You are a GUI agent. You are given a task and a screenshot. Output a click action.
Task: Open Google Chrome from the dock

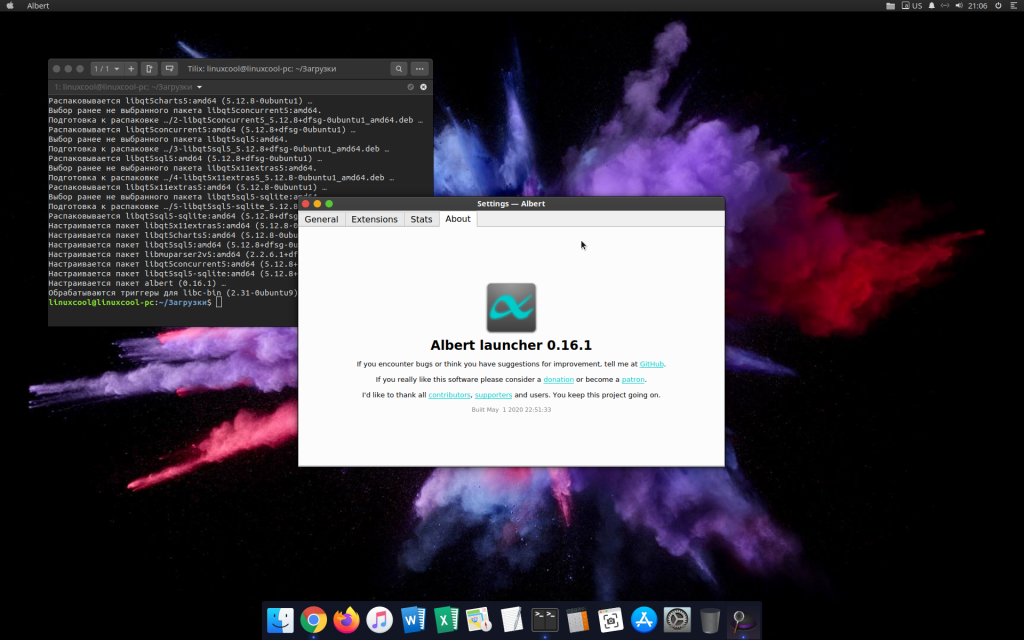[313, 620]
